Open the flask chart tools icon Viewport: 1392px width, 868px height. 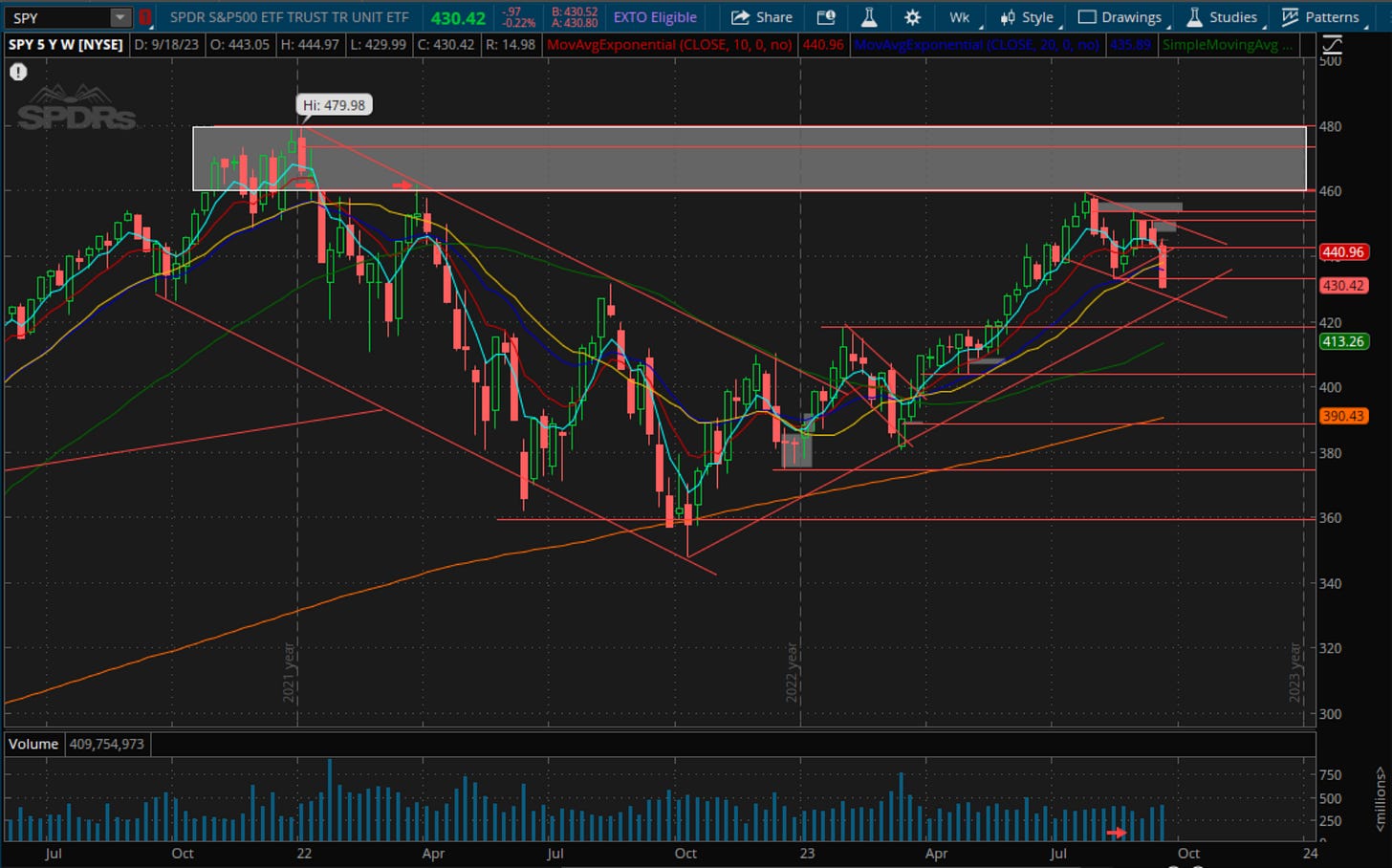[x=869, y=17]
